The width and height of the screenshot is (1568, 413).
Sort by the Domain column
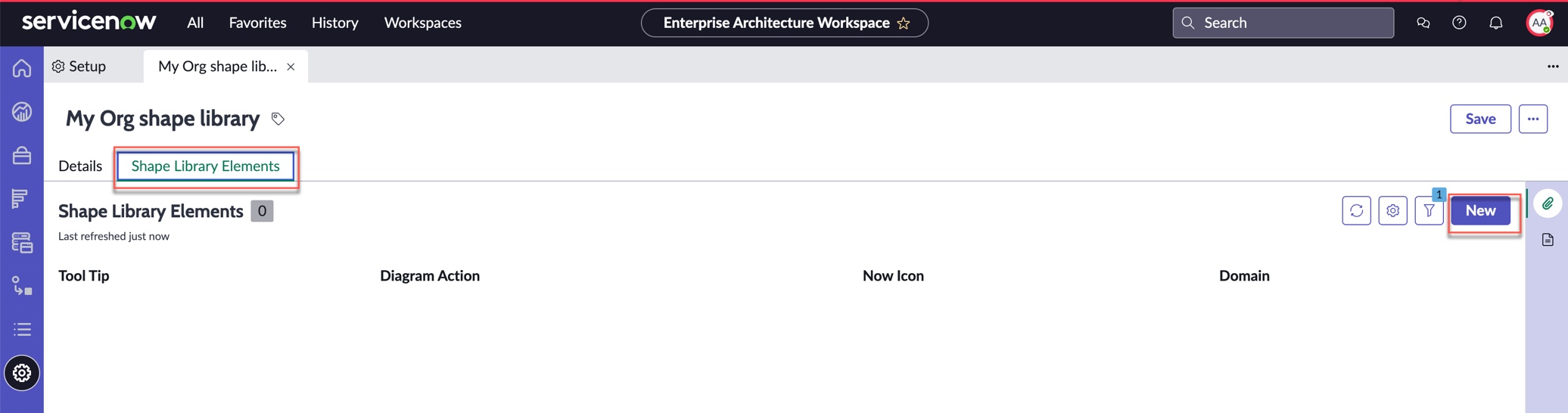pyautogui.click(x=1244, y=275)
